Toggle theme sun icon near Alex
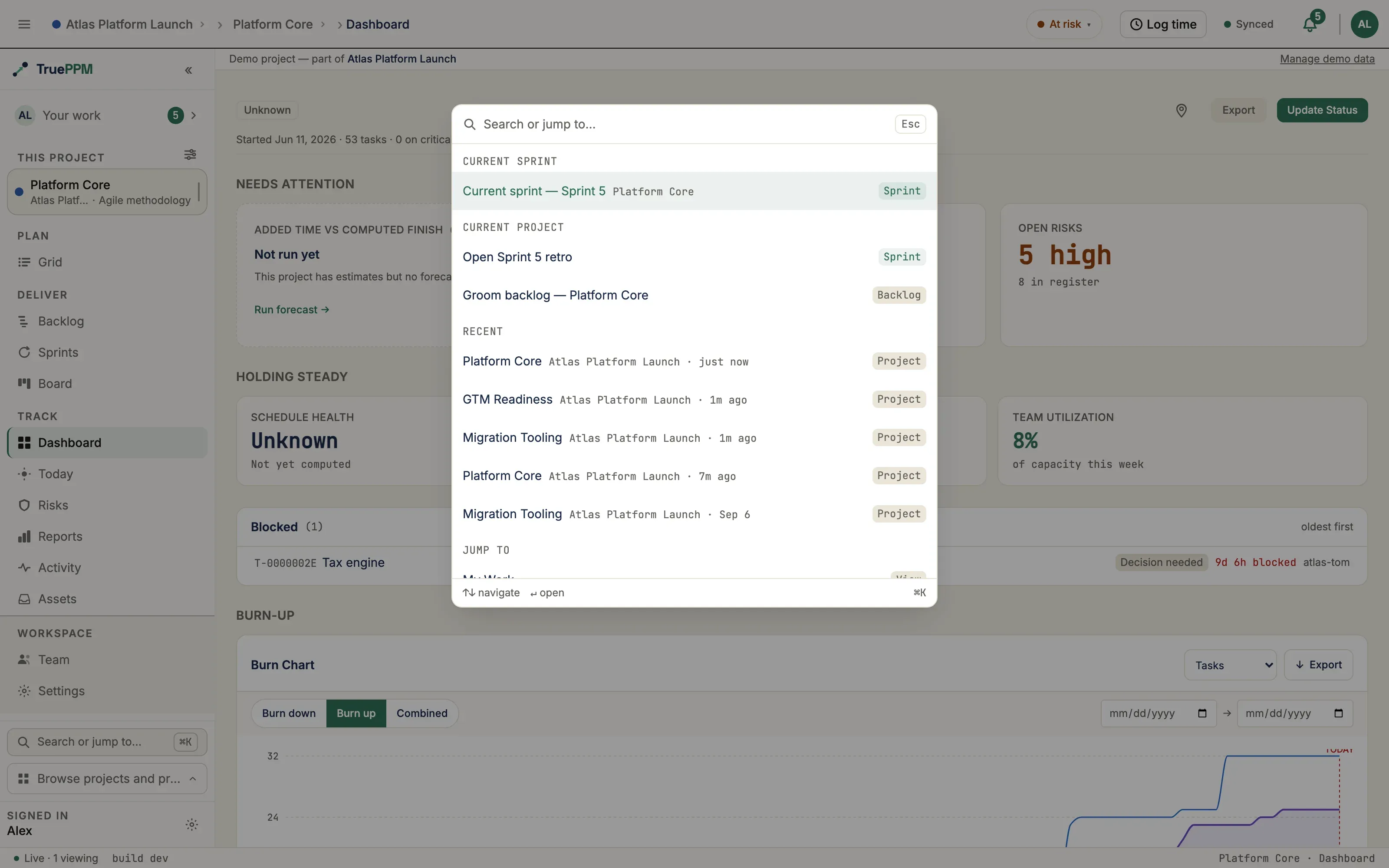1389x868 pixels. [x=192, y=825]
